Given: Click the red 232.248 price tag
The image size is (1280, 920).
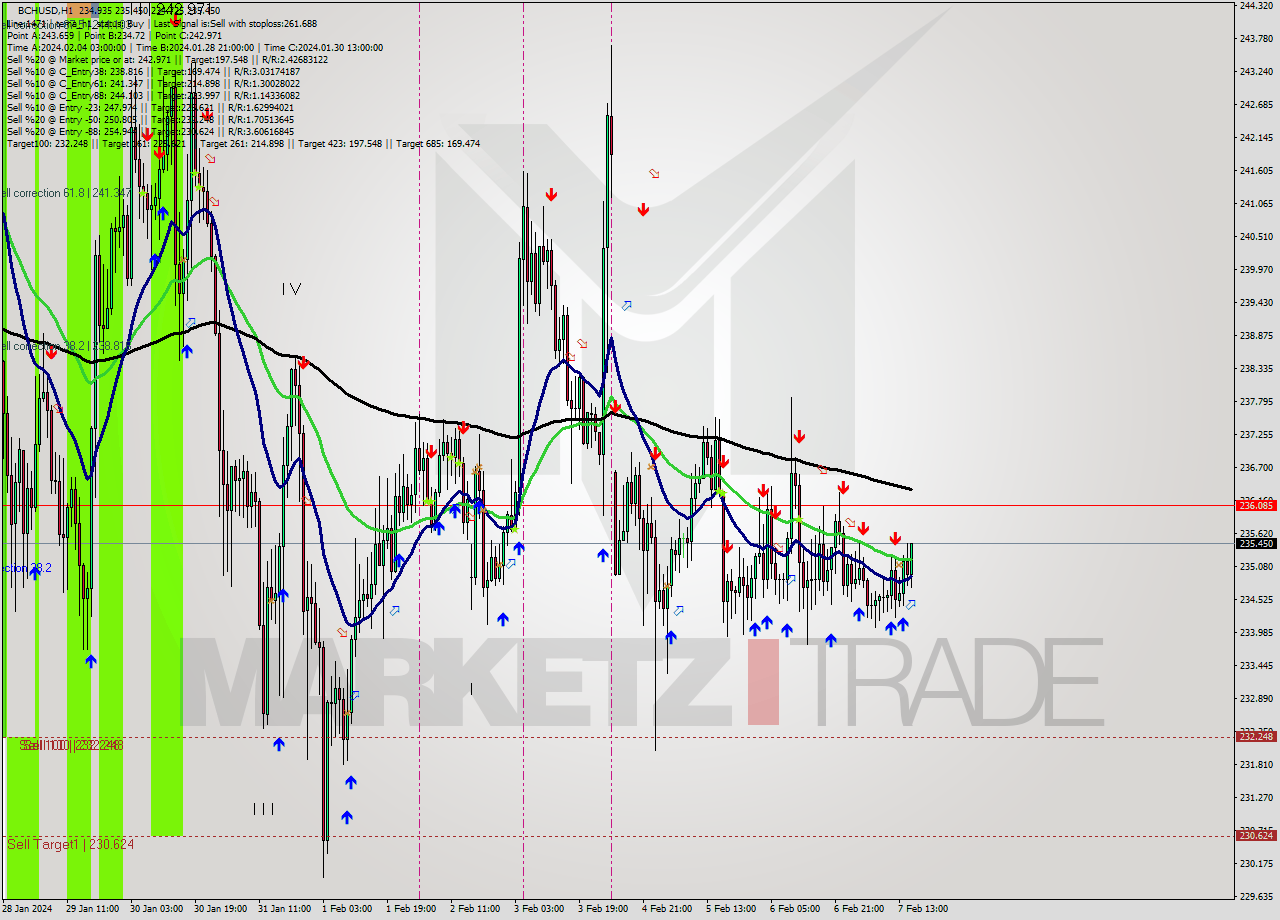Looking at the screenshot, I should click(1256, 736).
